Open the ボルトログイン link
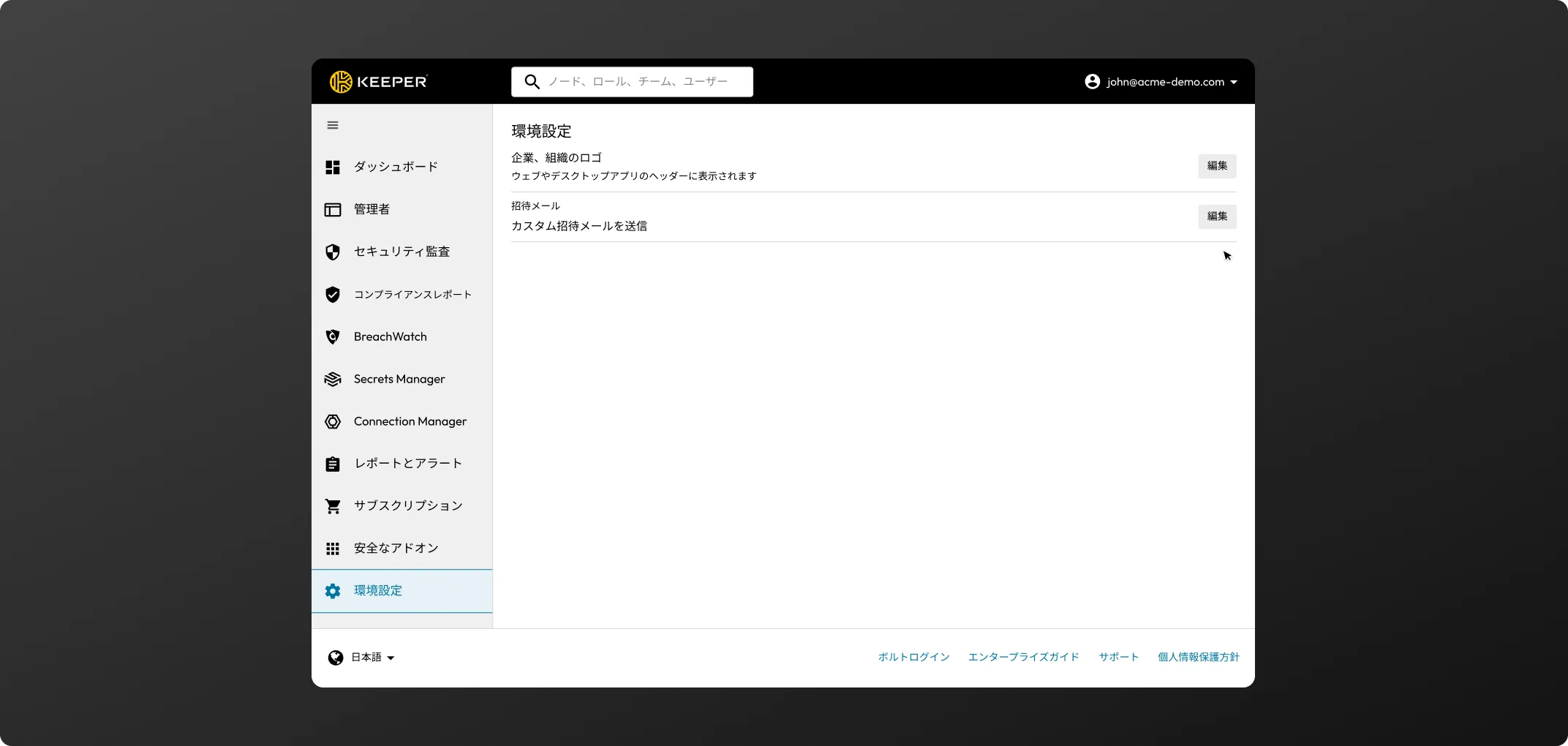Image resolution: width=1568 pixels, height=746 pixels. pos(913,658)
